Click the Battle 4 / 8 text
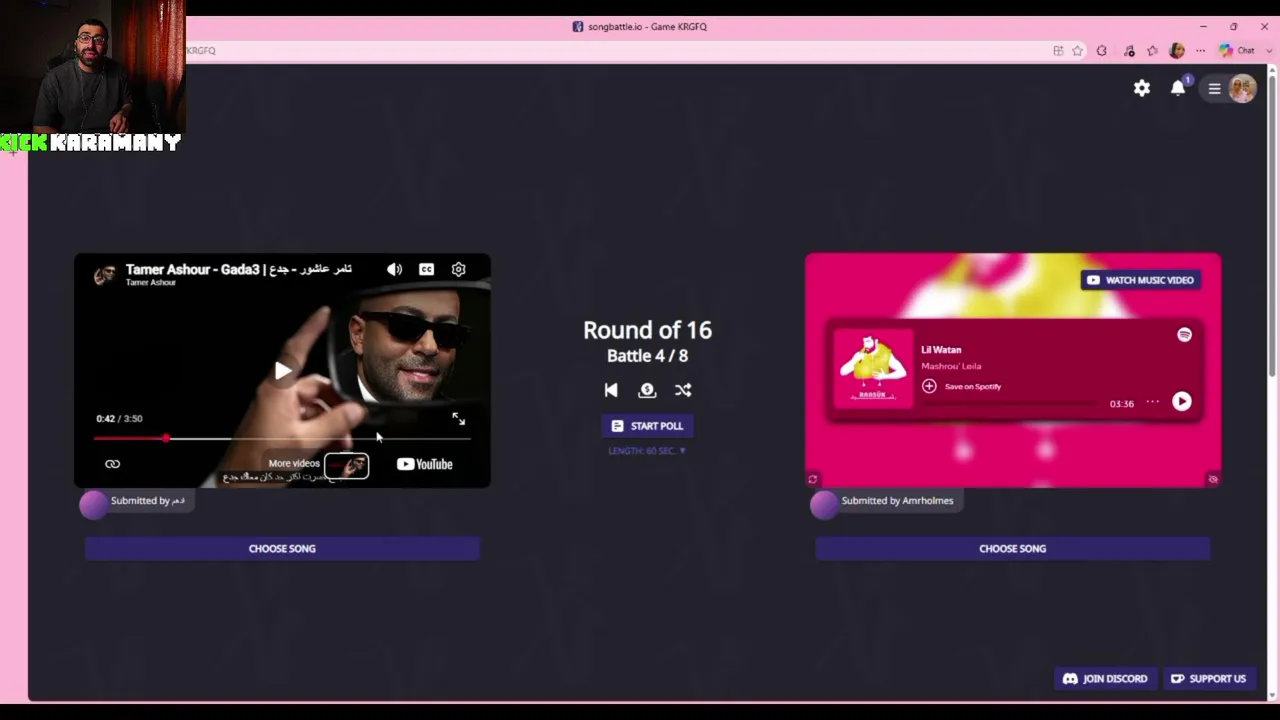Image resolution: width=1280 pixels, height=720 pixels. pyautogui.click(x=647, y=356)
